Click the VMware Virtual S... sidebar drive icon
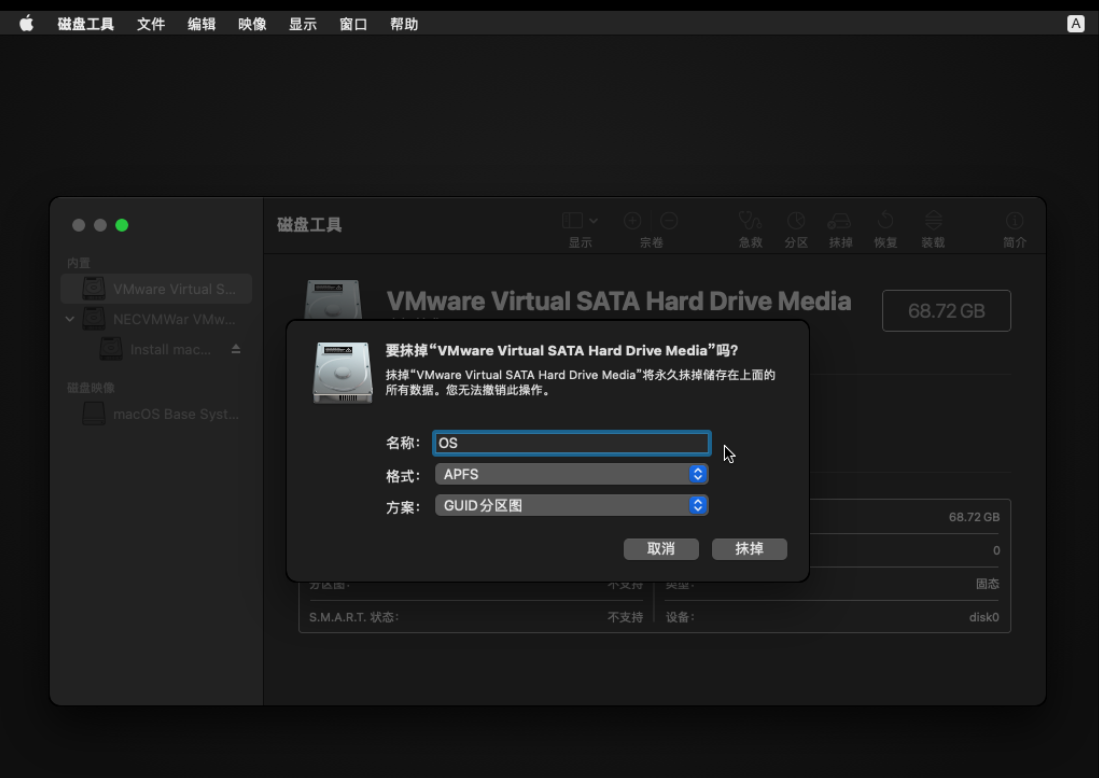This screenshot has height=778, width=1099. click(x=94, y=289)
